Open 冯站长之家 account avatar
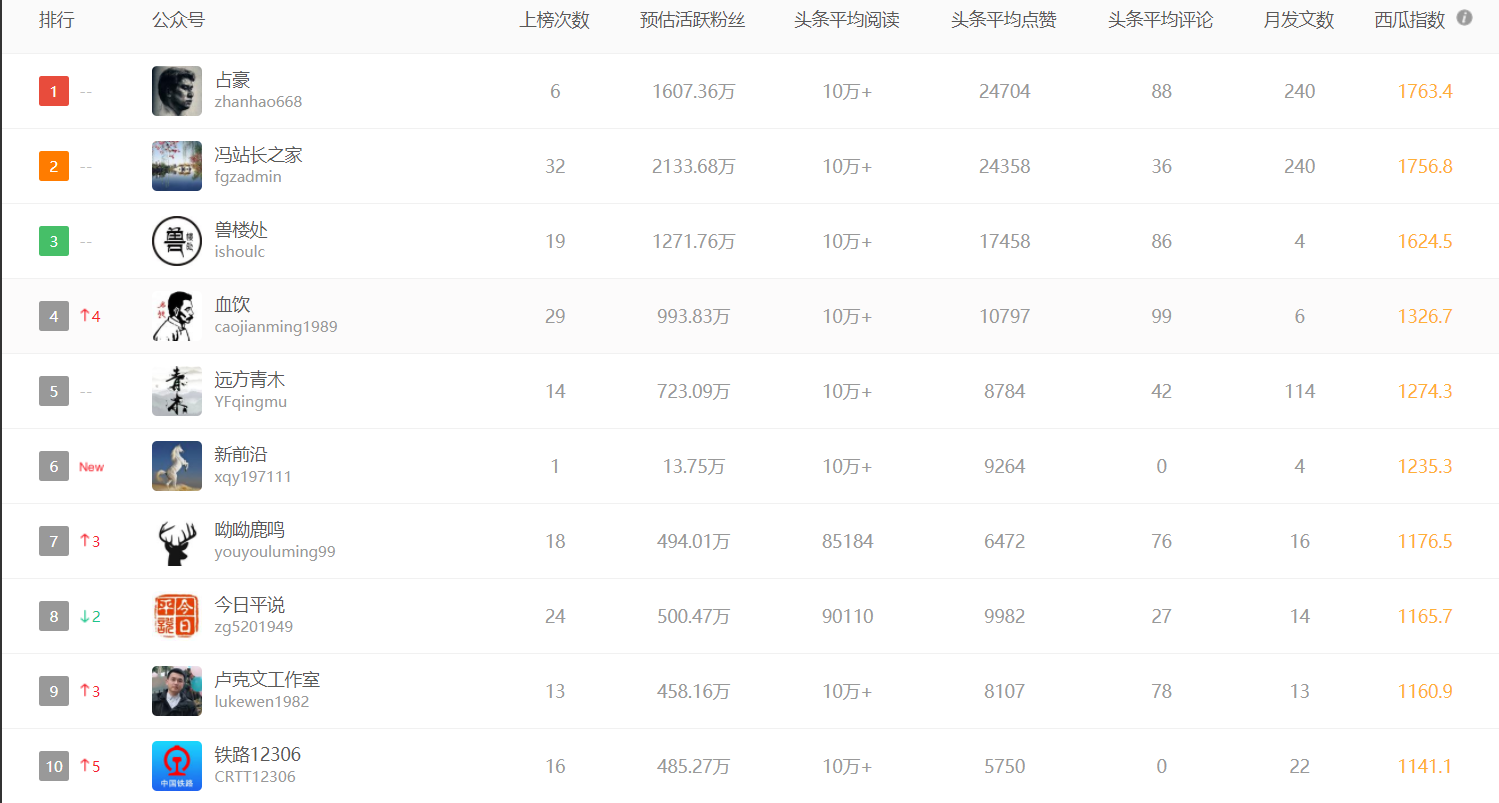The width and height of the screenshot is (1499, 803). (177, 166)
